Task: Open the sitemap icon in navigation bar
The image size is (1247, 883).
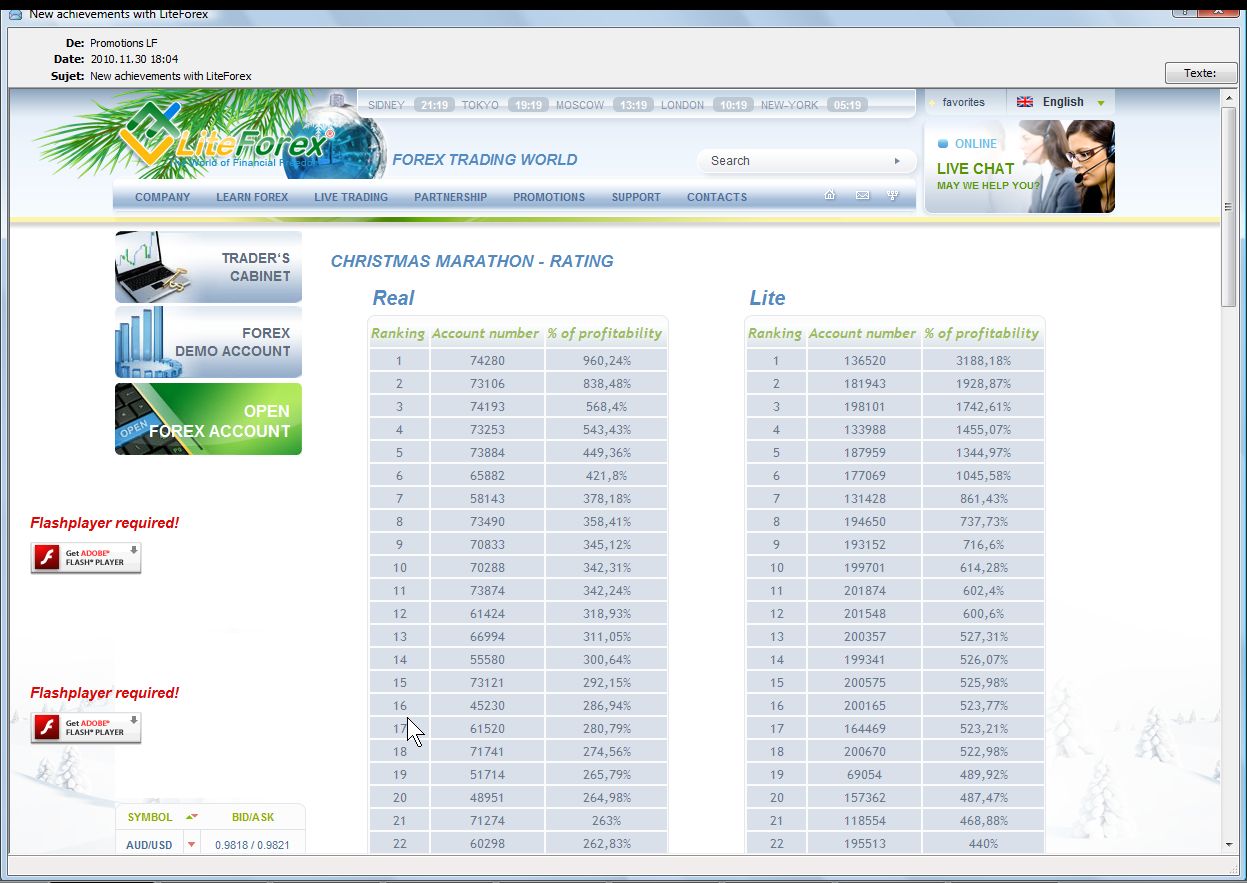Action: pyautogui.click(x=893, y=196)
